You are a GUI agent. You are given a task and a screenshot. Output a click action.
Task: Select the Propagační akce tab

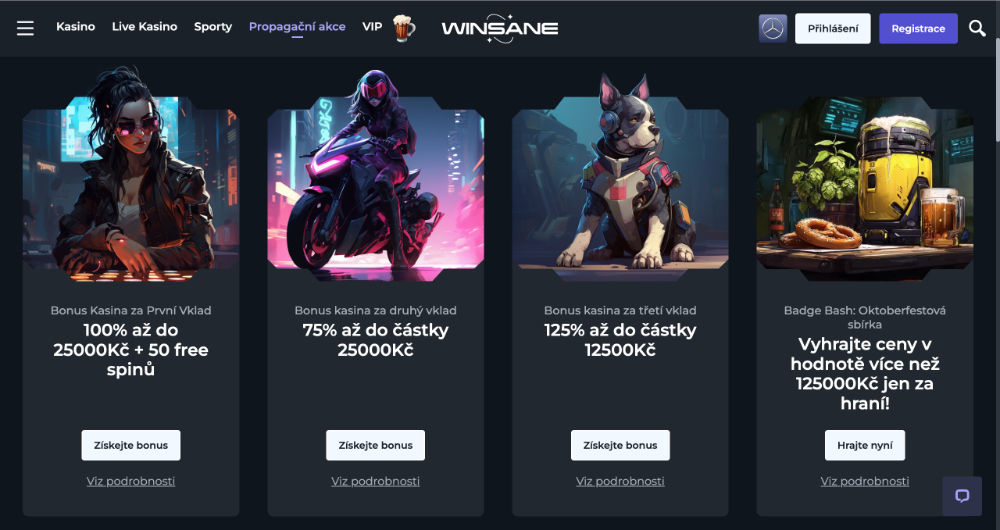tap(297, 27)
